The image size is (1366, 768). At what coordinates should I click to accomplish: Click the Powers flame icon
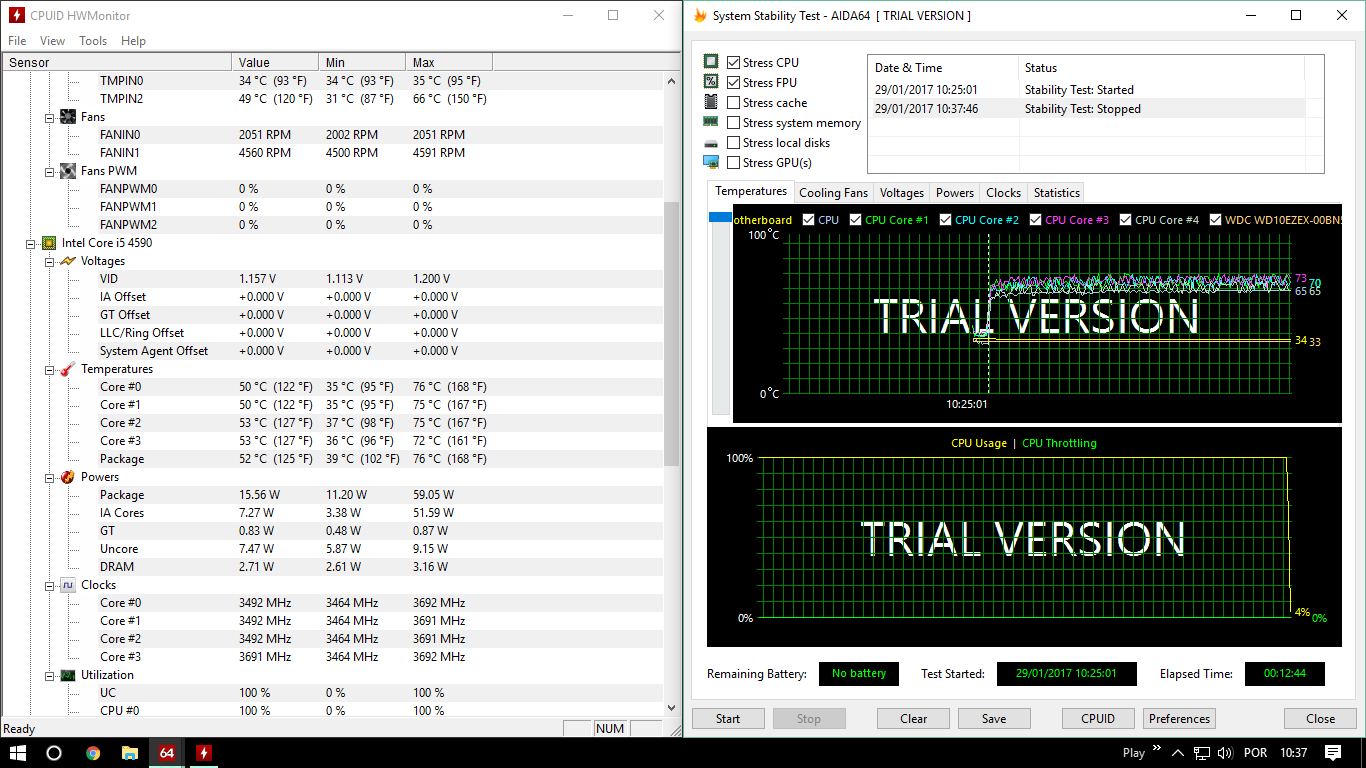[68, 477]
